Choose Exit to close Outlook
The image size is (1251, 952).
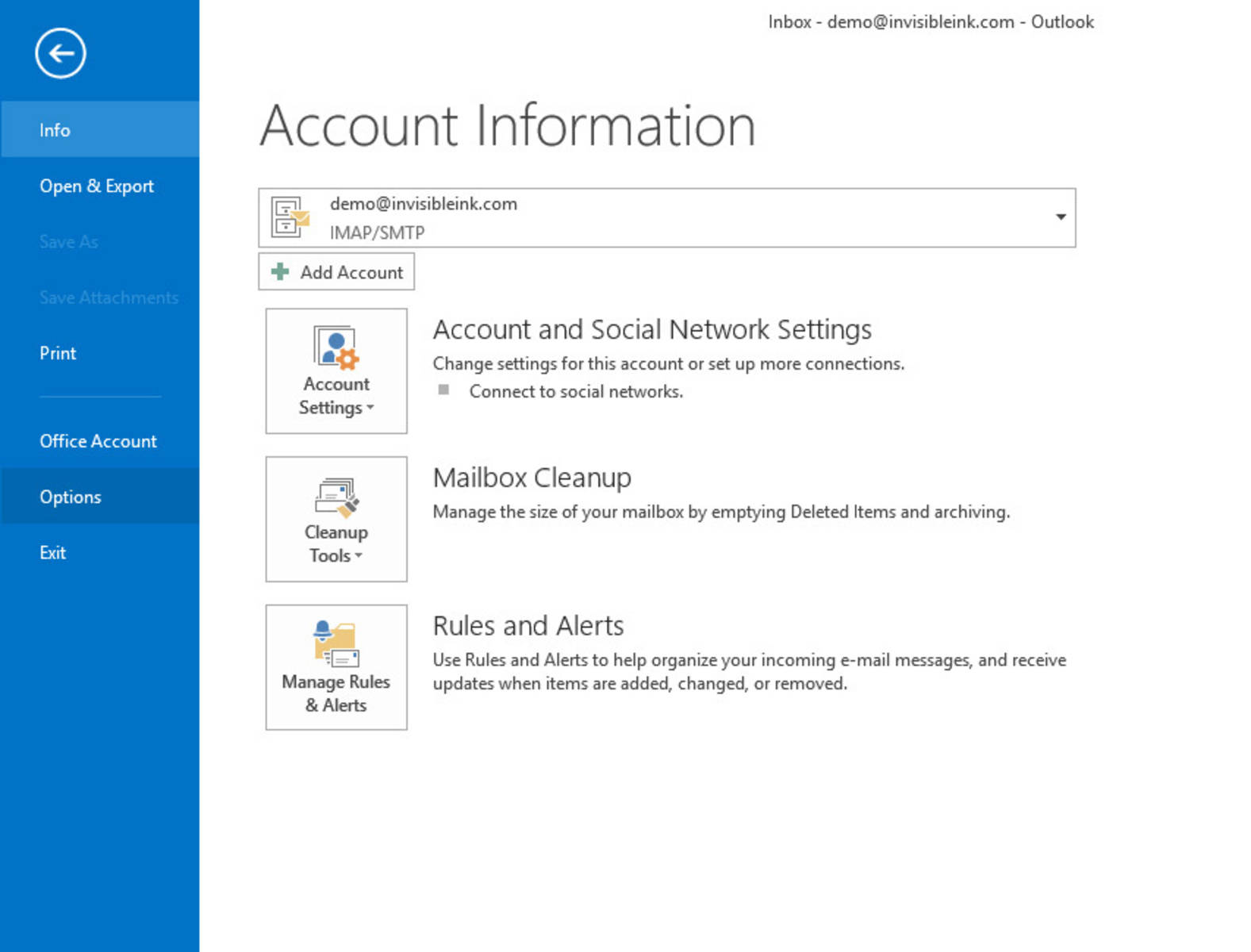(x=100, y=553)
